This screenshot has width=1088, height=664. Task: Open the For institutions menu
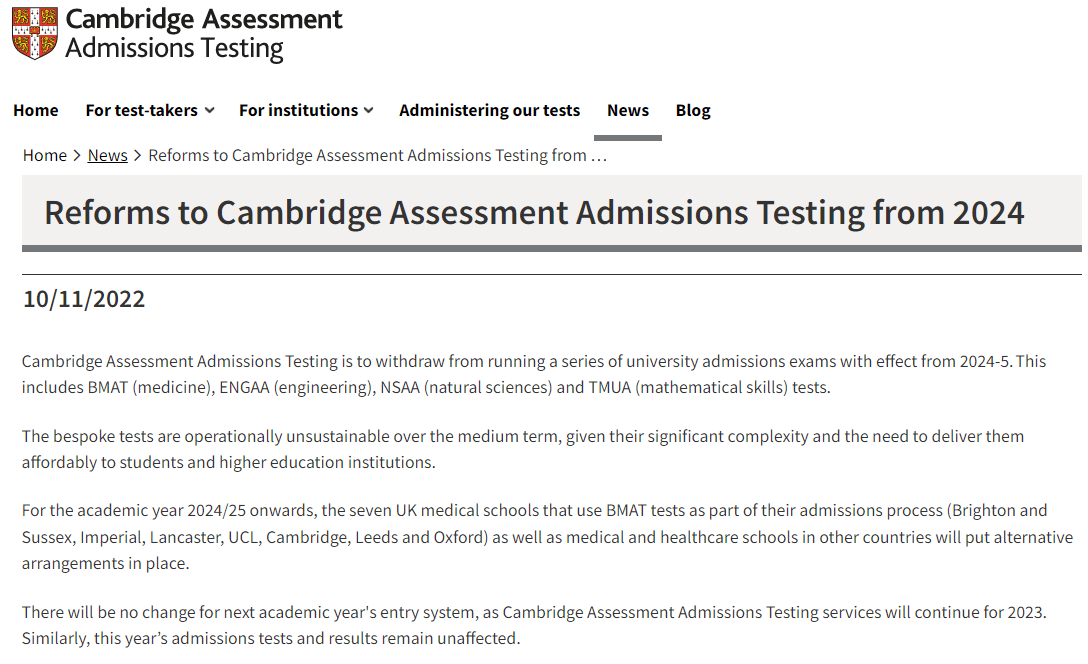click(298, 110)
